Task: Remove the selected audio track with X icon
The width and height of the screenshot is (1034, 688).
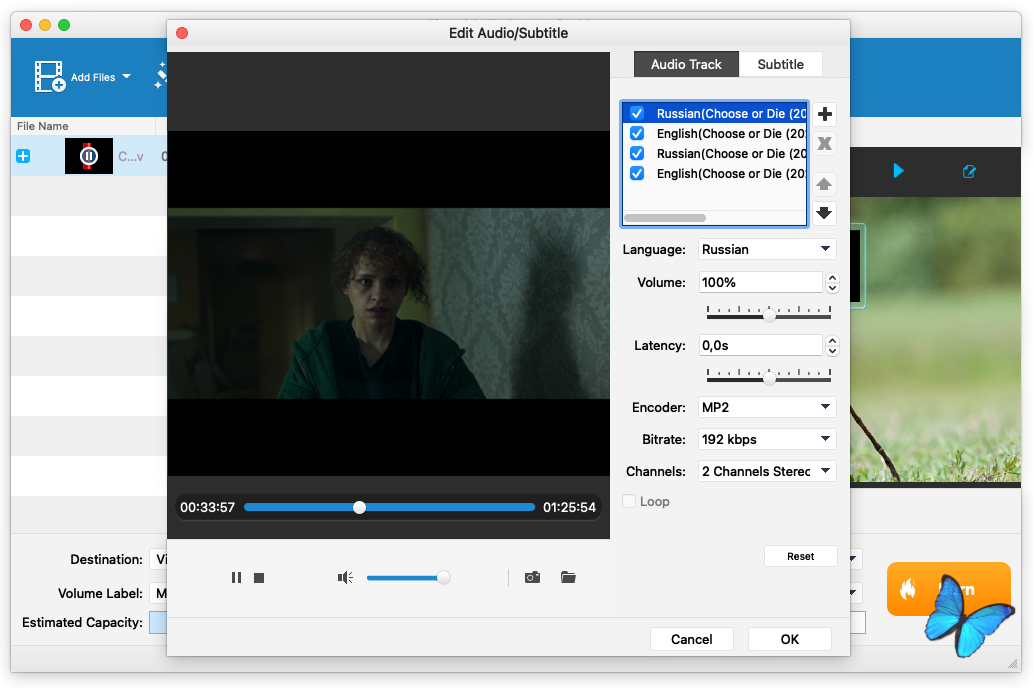Action: point(824,143)
